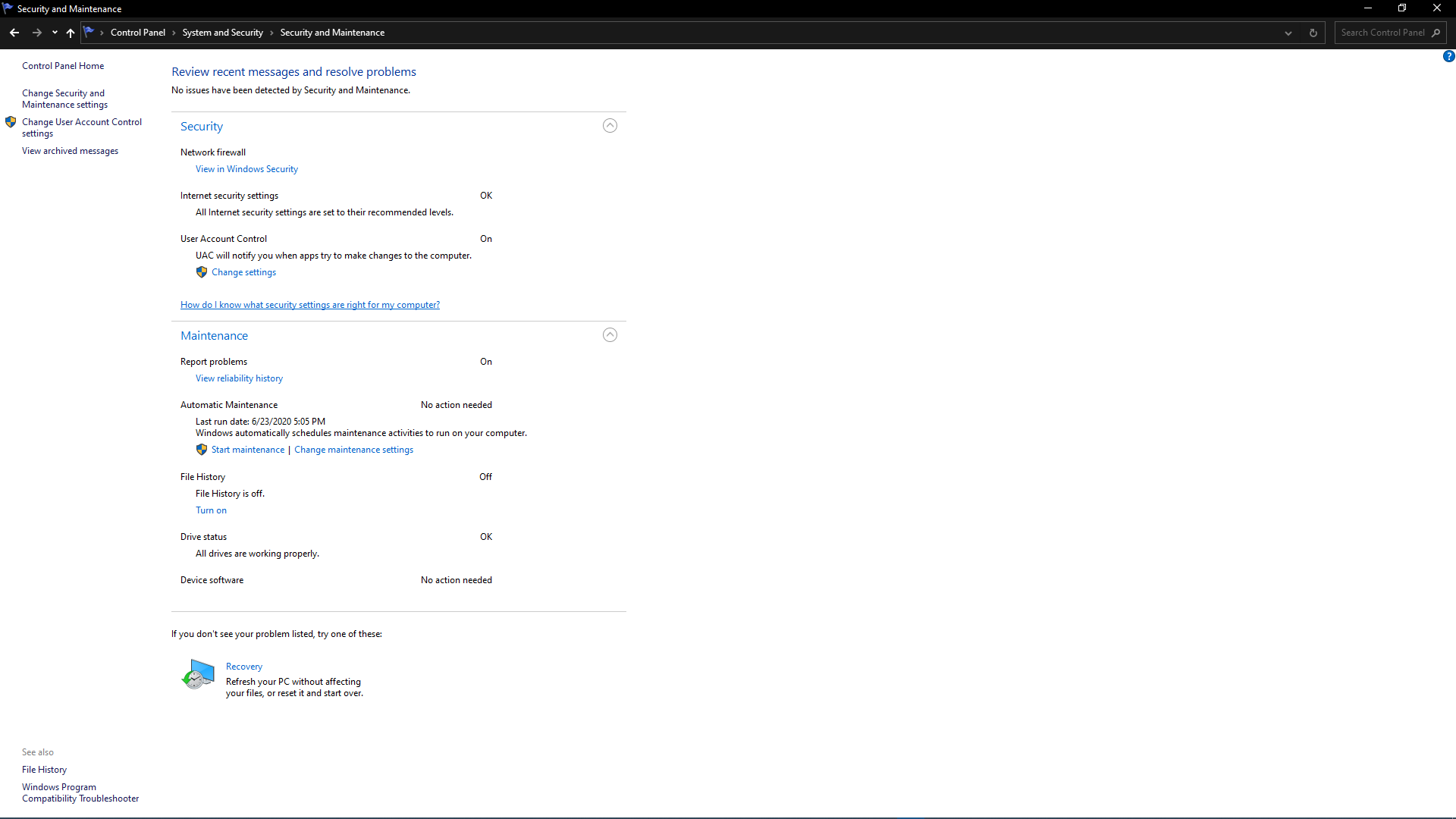Click Change settings under User Account Control
Screen dimensions: 1456x819
point(243,272)
